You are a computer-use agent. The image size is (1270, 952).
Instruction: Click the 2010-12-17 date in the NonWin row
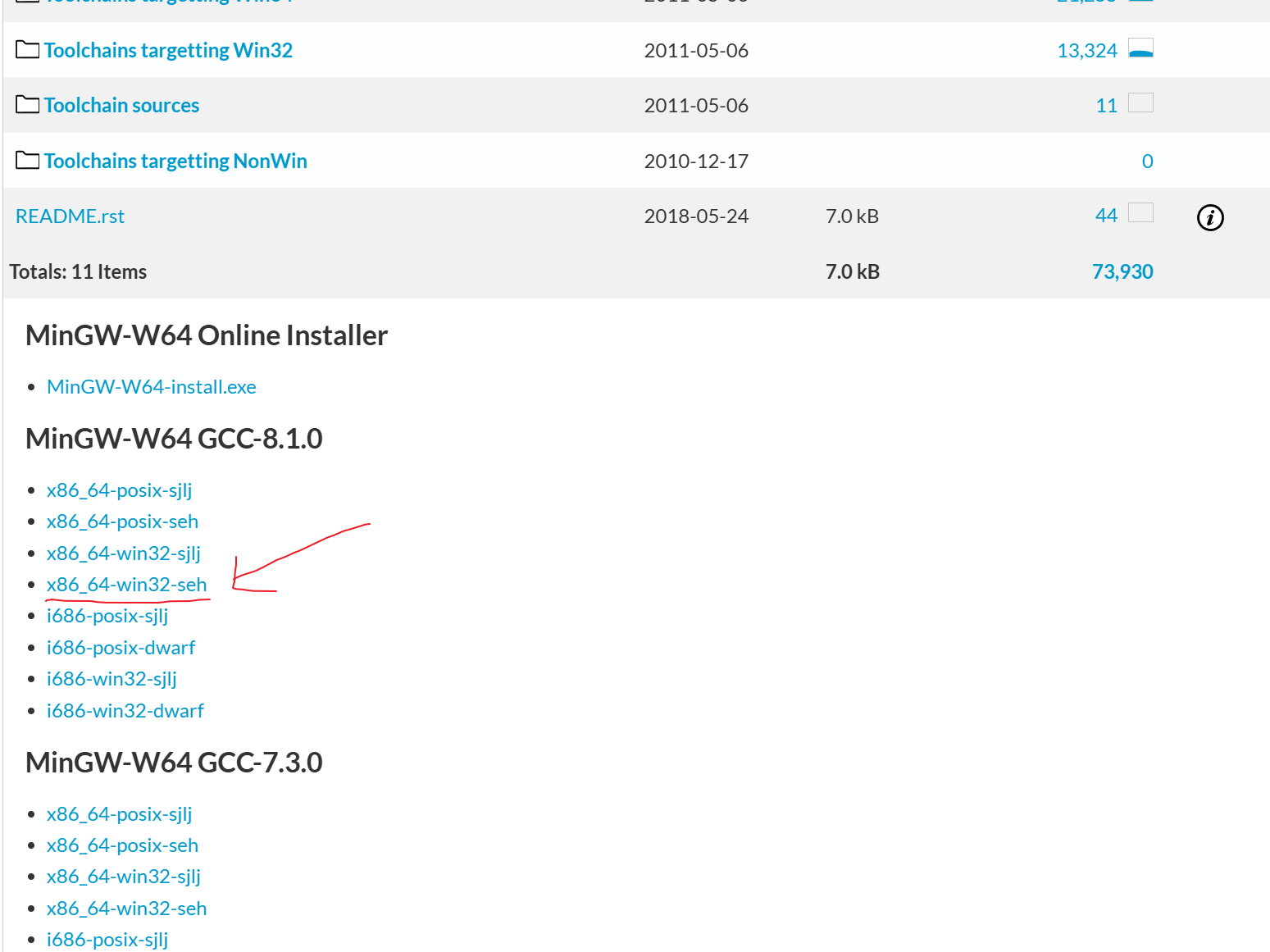pyautogui.click(x=696, y=162)
